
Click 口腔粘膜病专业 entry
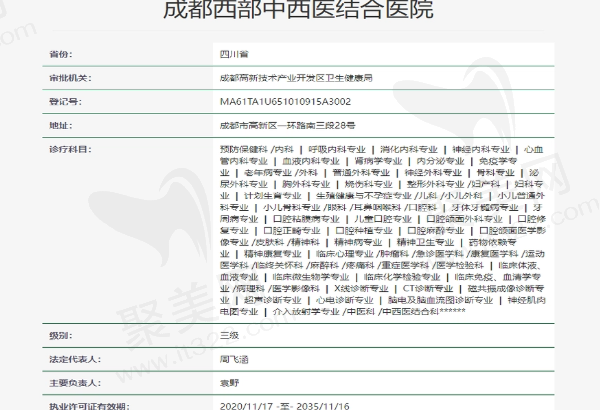point(306,219)
